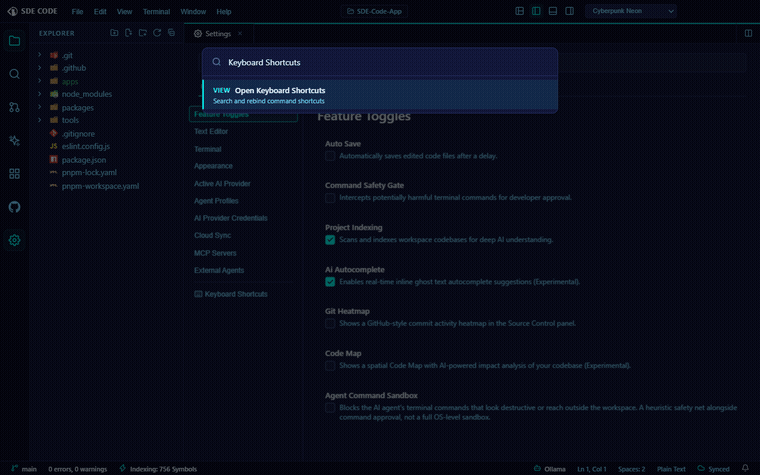Open External Agents settings section

click(x=219, y=270)
